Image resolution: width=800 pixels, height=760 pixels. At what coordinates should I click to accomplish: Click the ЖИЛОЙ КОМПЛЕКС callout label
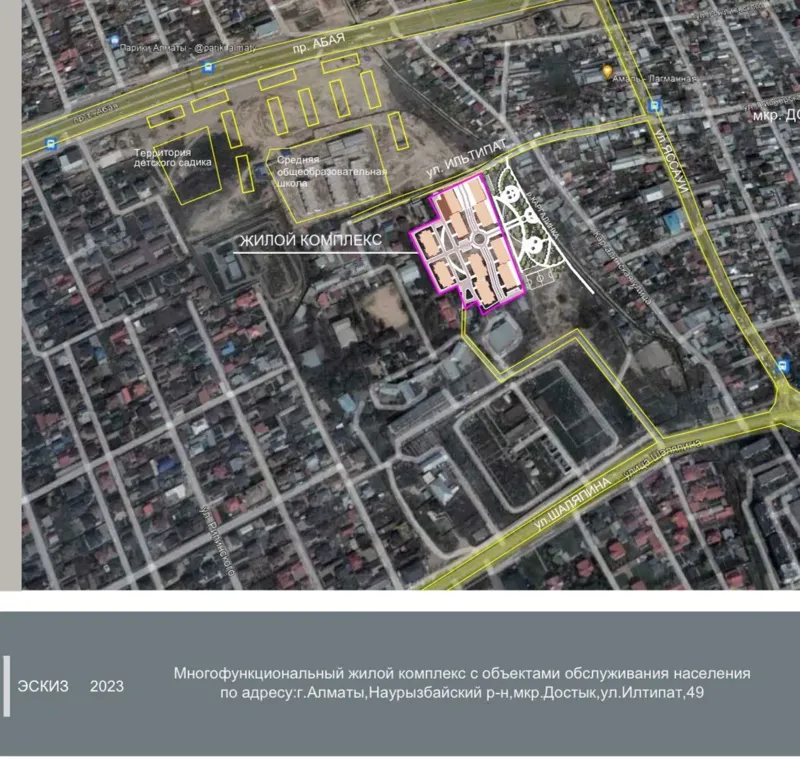click(310, 241)
